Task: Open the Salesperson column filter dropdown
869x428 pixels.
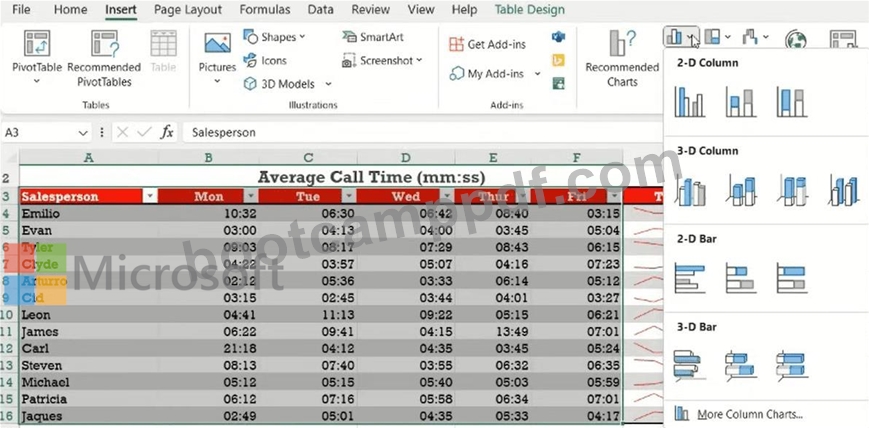Action: [150, 196]
